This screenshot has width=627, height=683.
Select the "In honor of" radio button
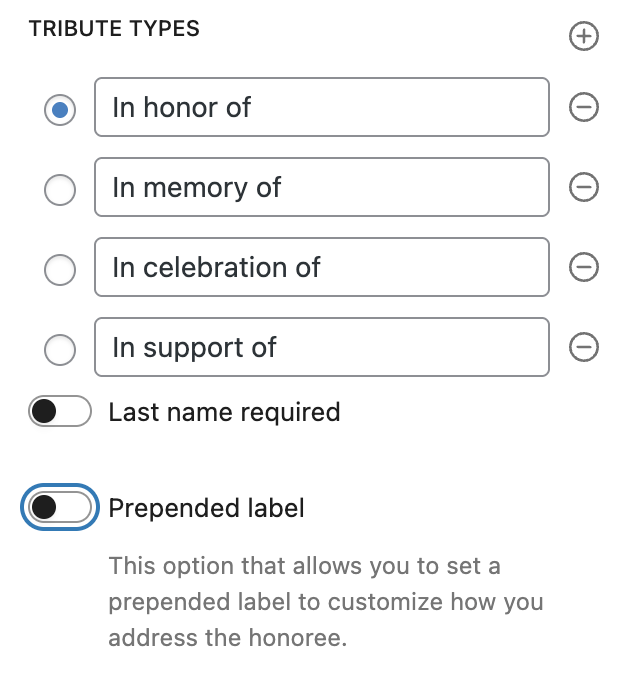click(60, 109)
